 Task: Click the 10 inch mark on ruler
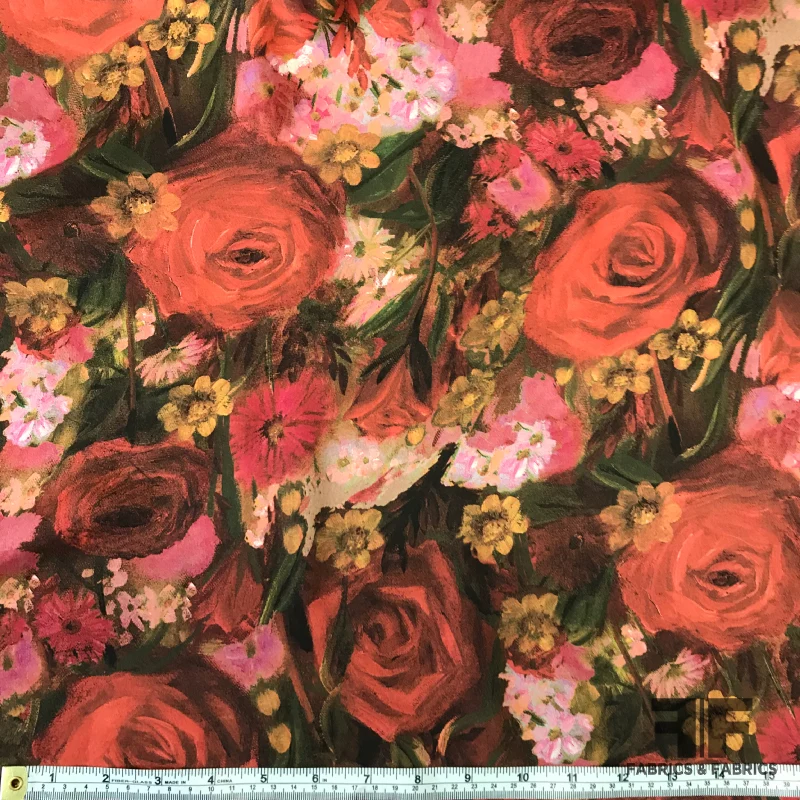(523, 778)
